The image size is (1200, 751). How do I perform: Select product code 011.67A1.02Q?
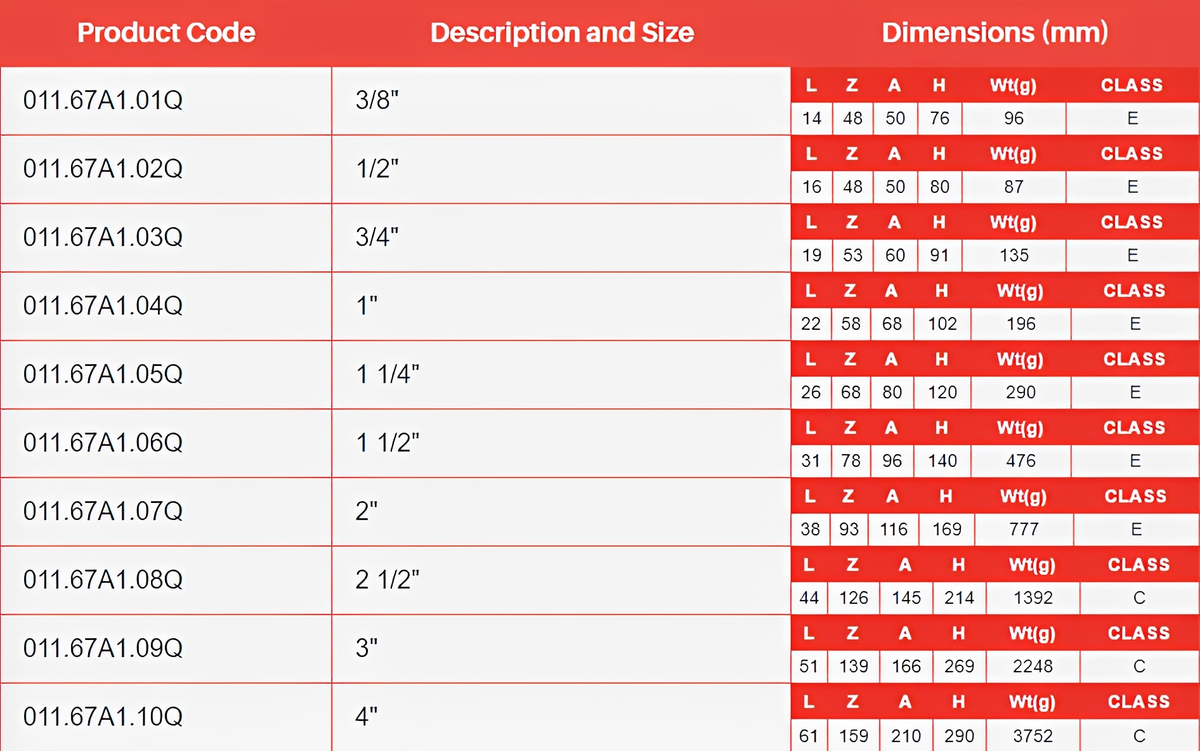pos(103,169)
